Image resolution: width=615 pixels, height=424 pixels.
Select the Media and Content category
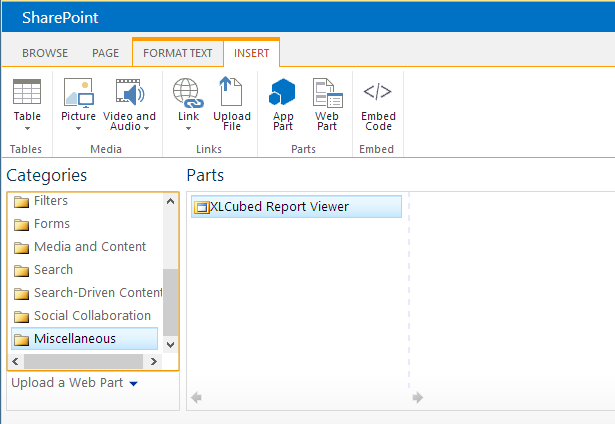(90, 247)
